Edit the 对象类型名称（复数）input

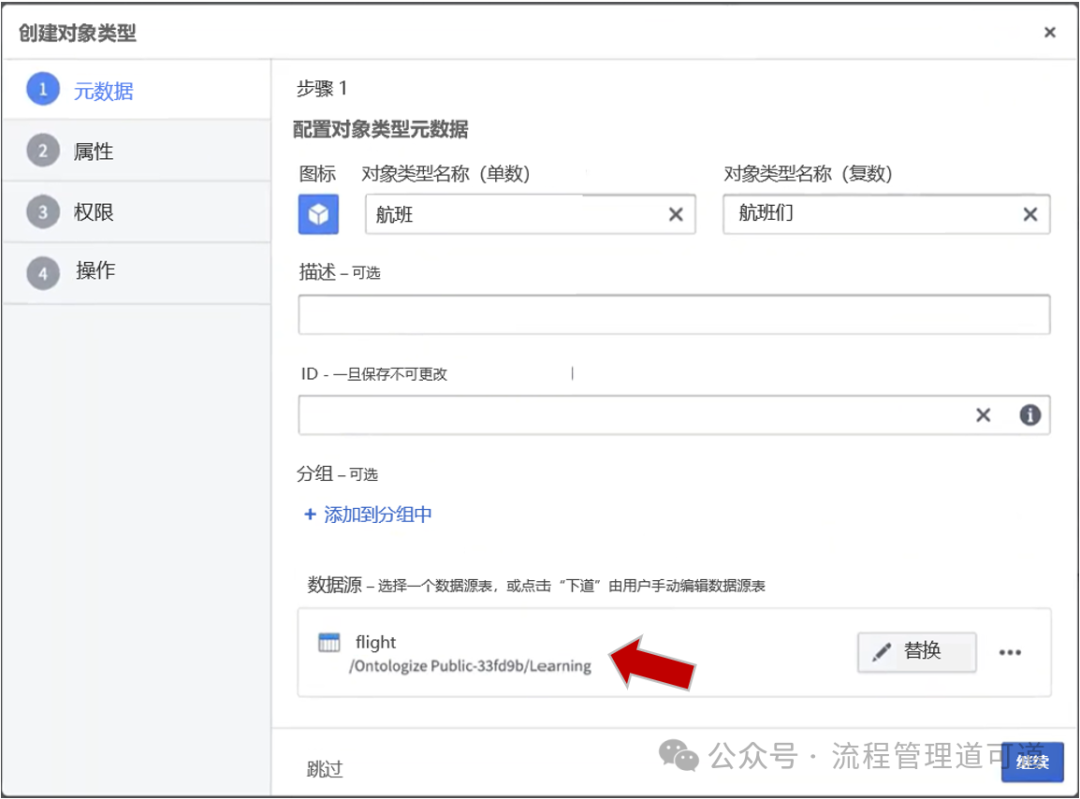(x=870, y=214)
